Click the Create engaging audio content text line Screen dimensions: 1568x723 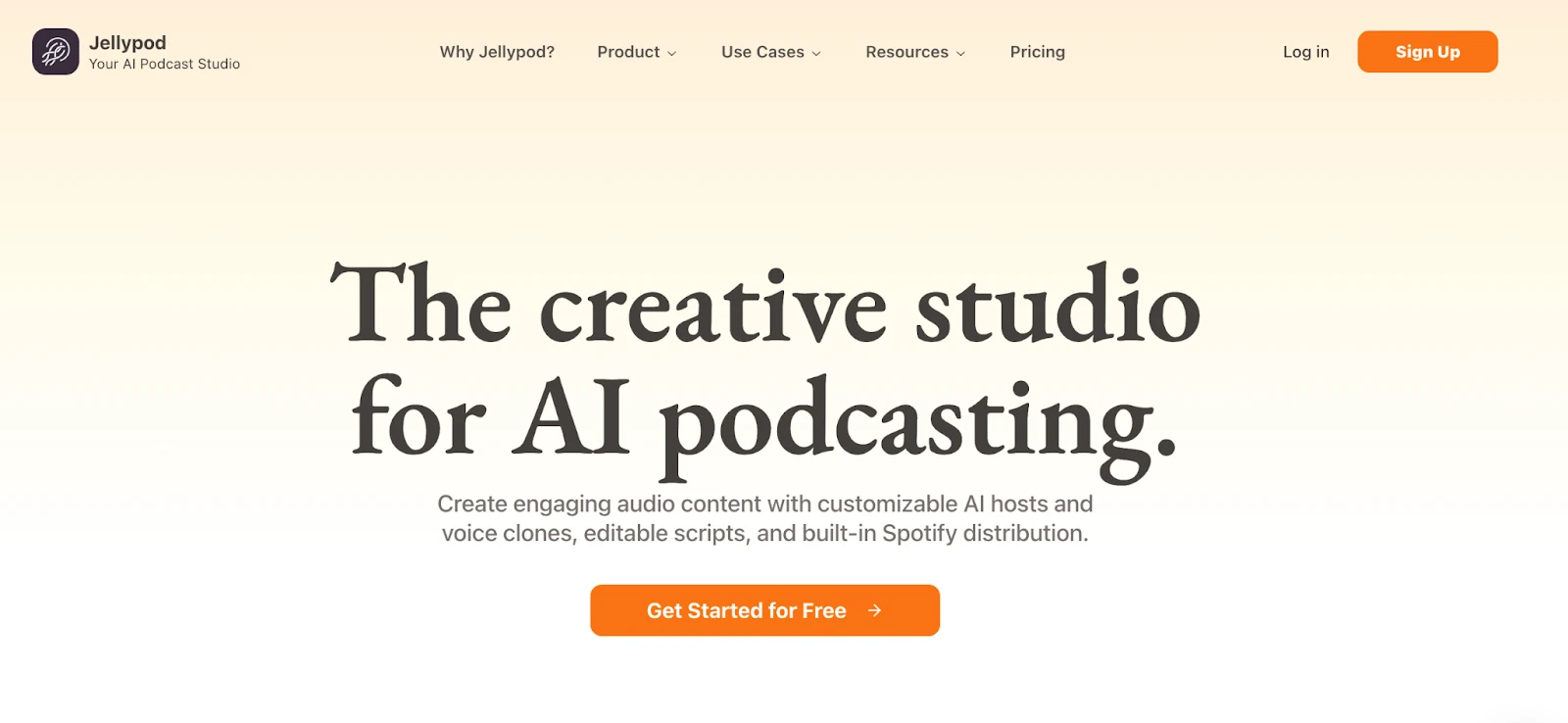pos(764,504)
